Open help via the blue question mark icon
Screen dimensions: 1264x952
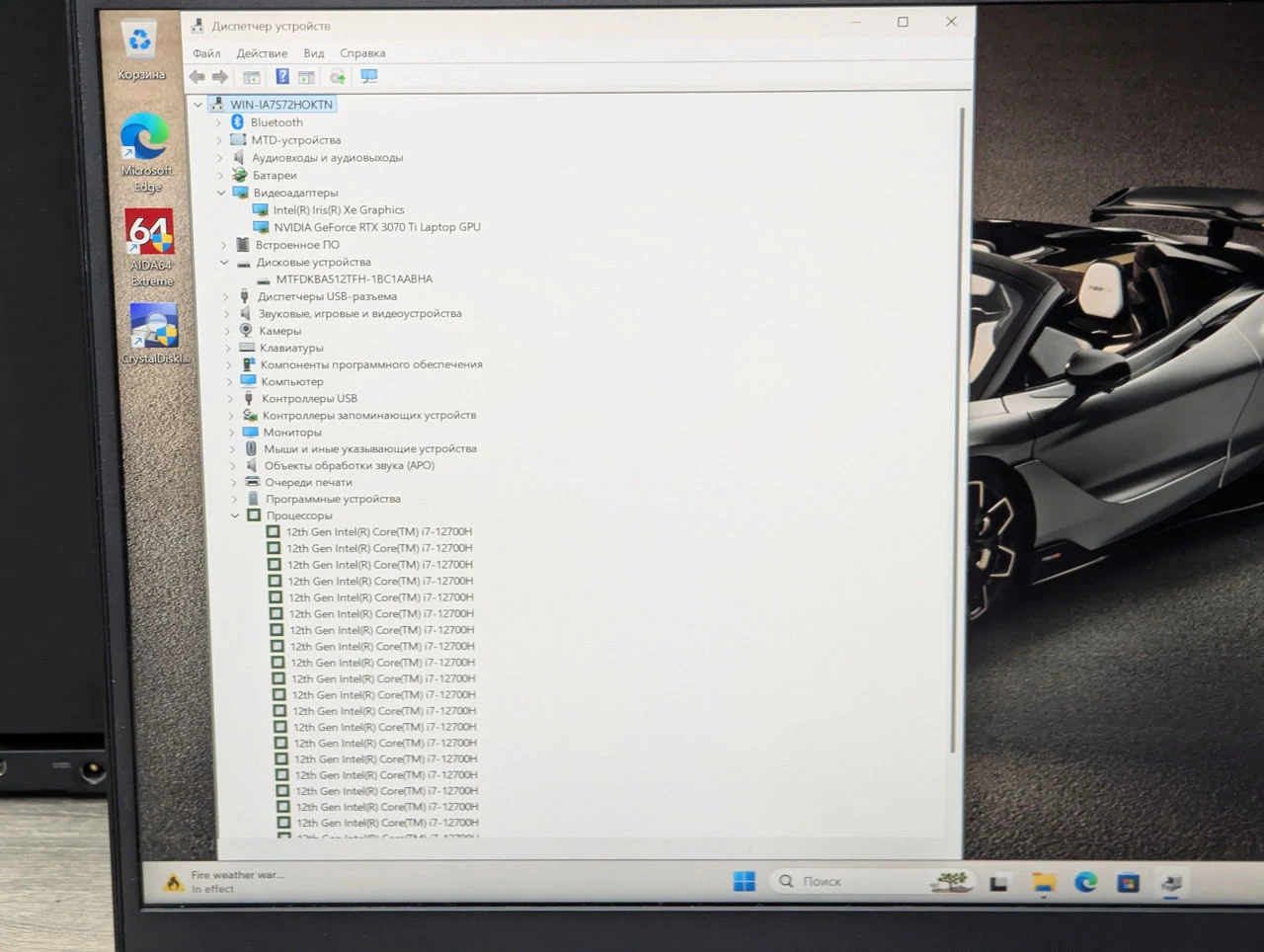282,77
